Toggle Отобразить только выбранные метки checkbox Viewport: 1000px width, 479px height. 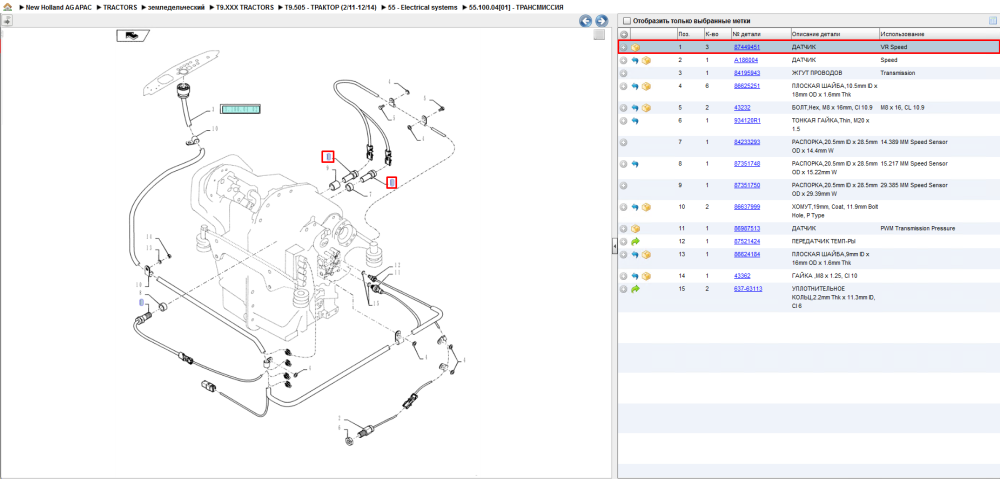626,20
